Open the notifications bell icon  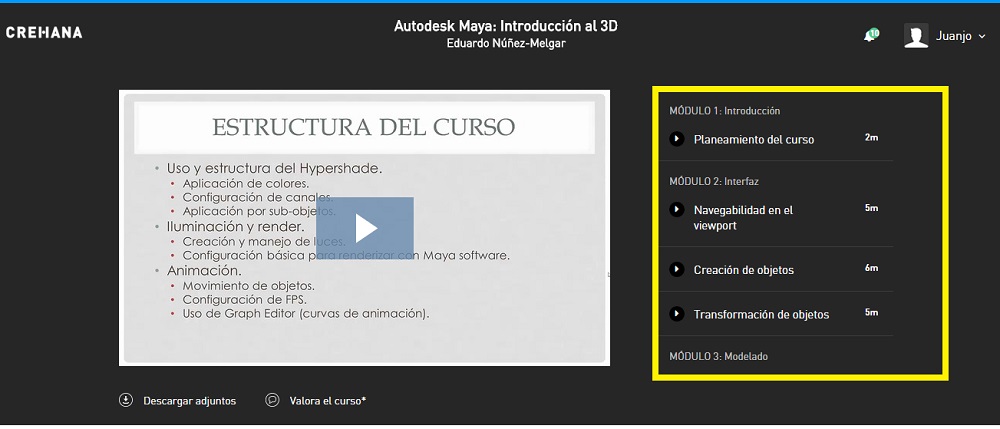click(871, 36)
